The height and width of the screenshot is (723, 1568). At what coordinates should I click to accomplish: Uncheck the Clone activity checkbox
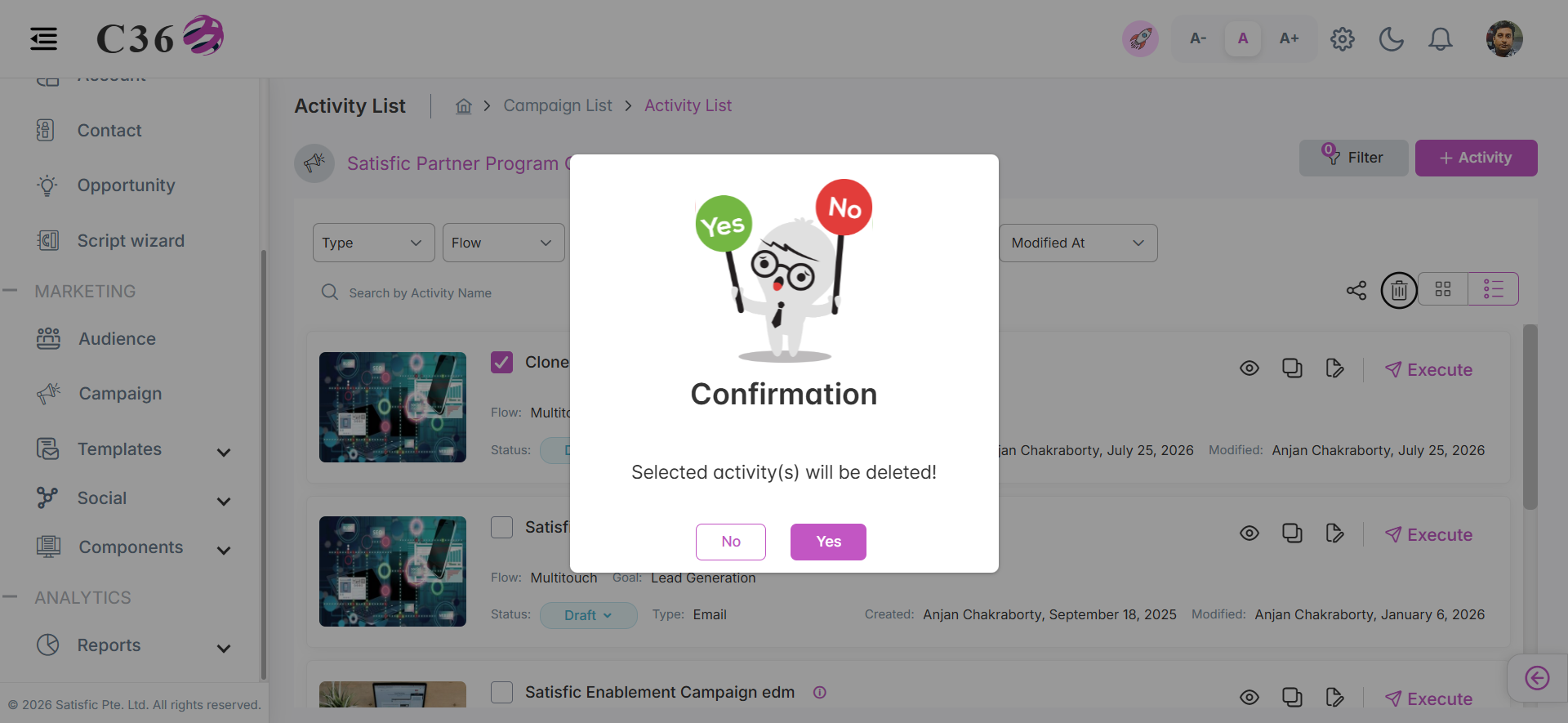click(x=501, y=362)
